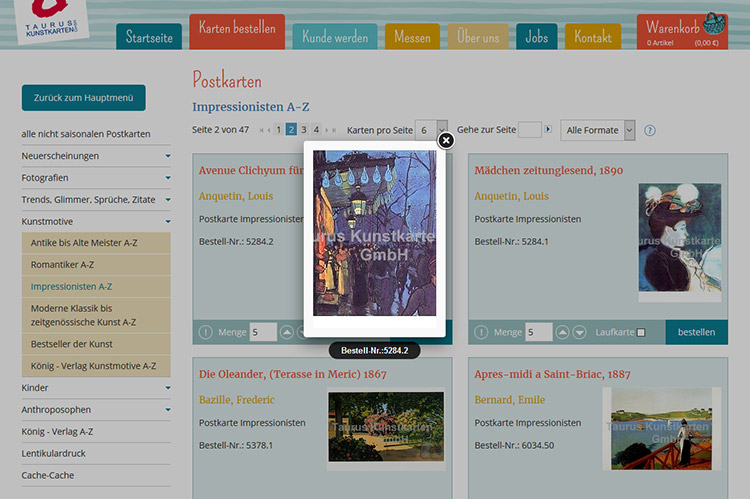Close the enlarged postcard preview popup
This screenshot has height=499, width=750.
[x=446, y=140]
